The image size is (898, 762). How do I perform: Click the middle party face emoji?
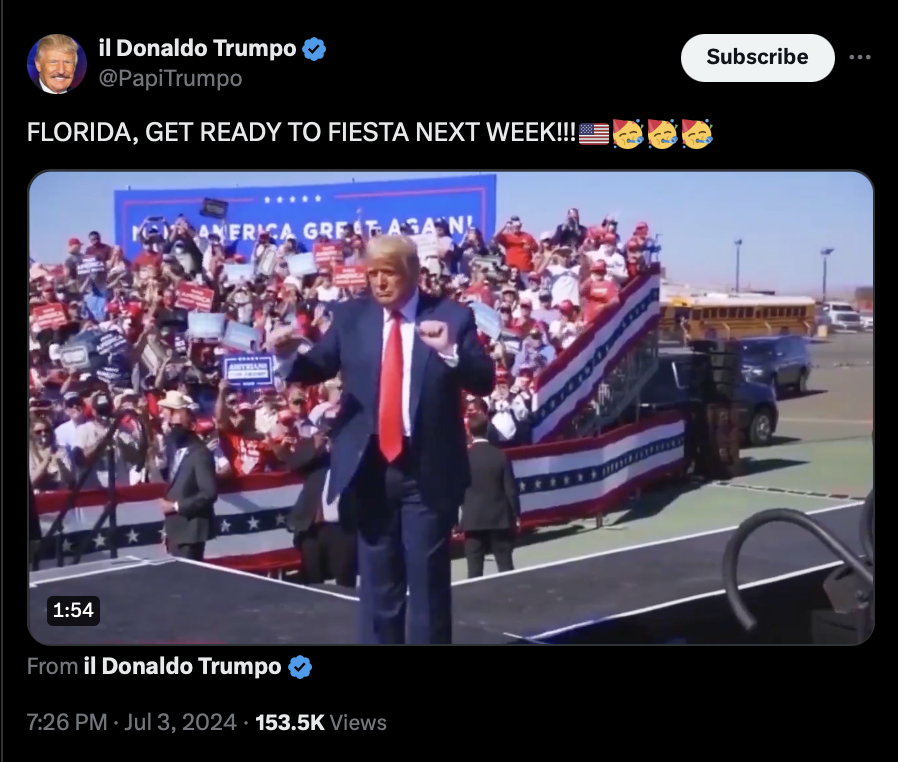662,133
